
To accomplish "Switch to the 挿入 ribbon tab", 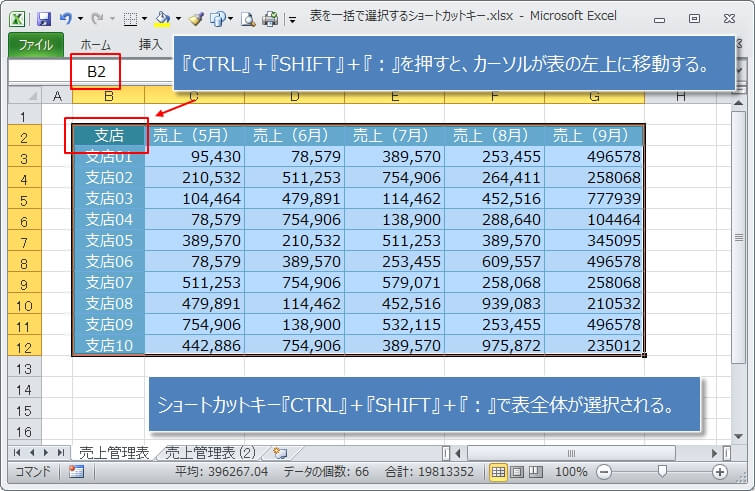I will tap(150, 45).
